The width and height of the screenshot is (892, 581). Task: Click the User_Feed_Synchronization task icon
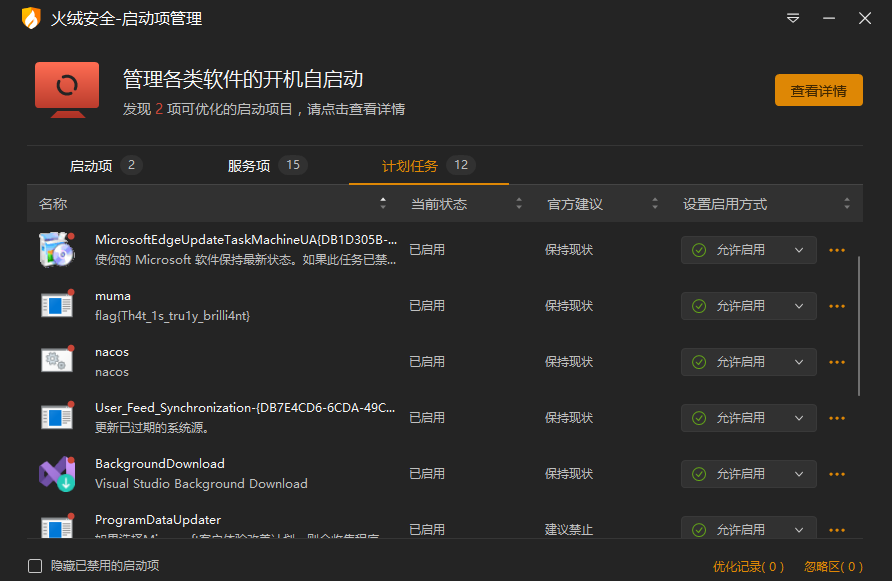(57, 417)
